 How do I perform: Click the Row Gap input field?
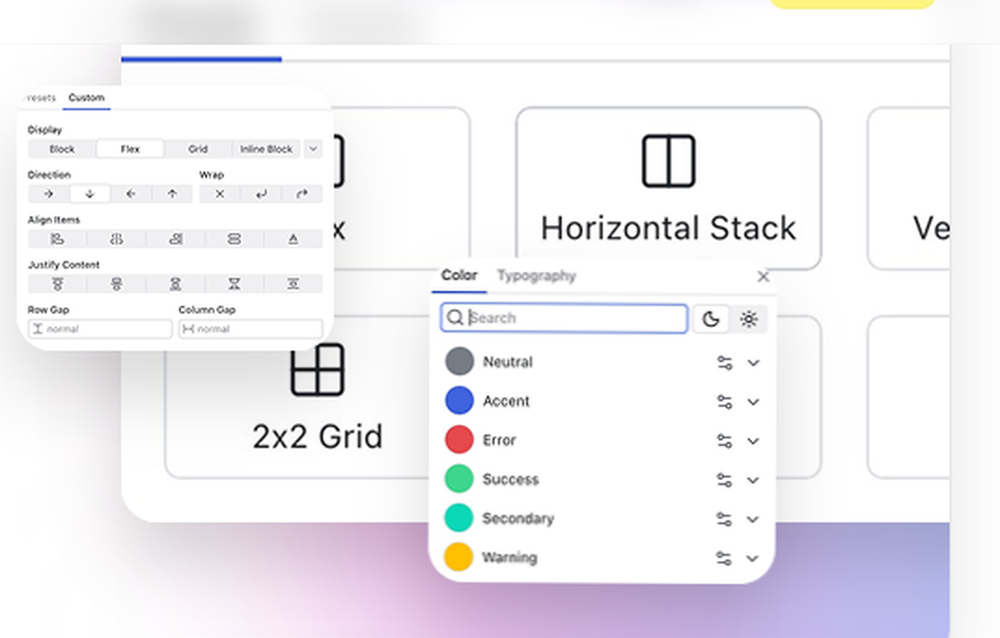point(100,329)
